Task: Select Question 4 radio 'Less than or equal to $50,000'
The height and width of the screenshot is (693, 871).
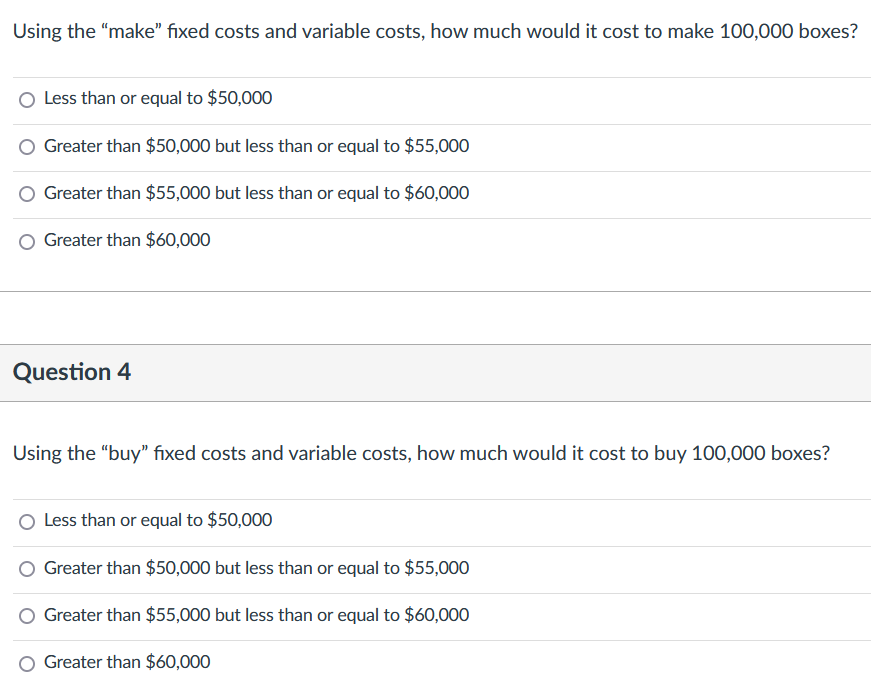Action: pos(27,522)
